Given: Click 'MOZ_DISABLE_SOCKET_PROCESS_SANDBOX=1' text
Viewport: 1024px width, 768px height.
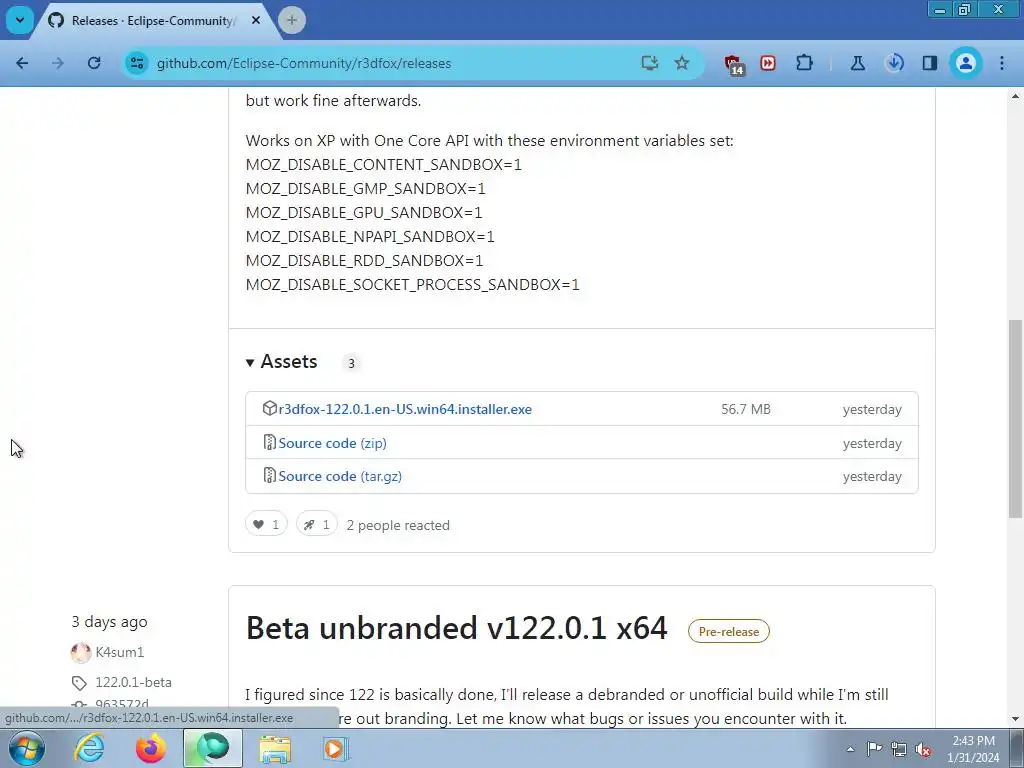Looking at the screenshot, I should pyautogui.click(x=413, y=285).
